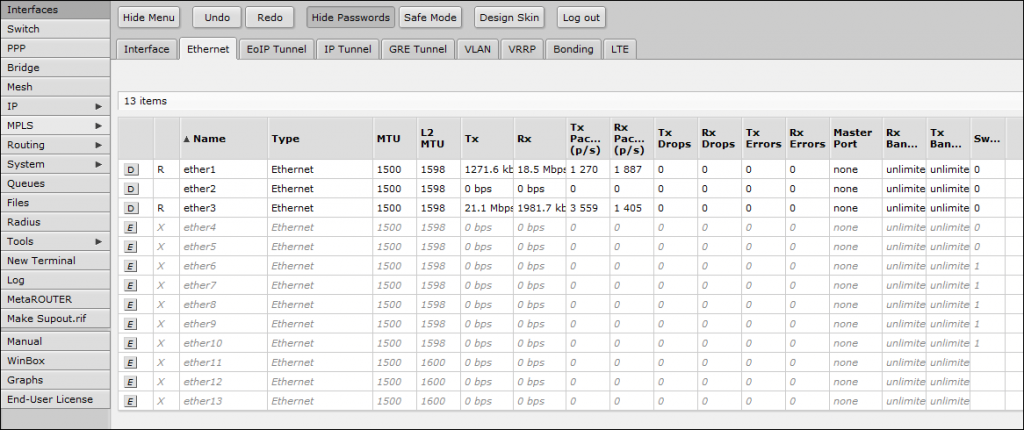Sort table by Type column header
Image resolution: width=1024 pixels, height=430 pixels.
pyautogui.click(x=320, y=139)
